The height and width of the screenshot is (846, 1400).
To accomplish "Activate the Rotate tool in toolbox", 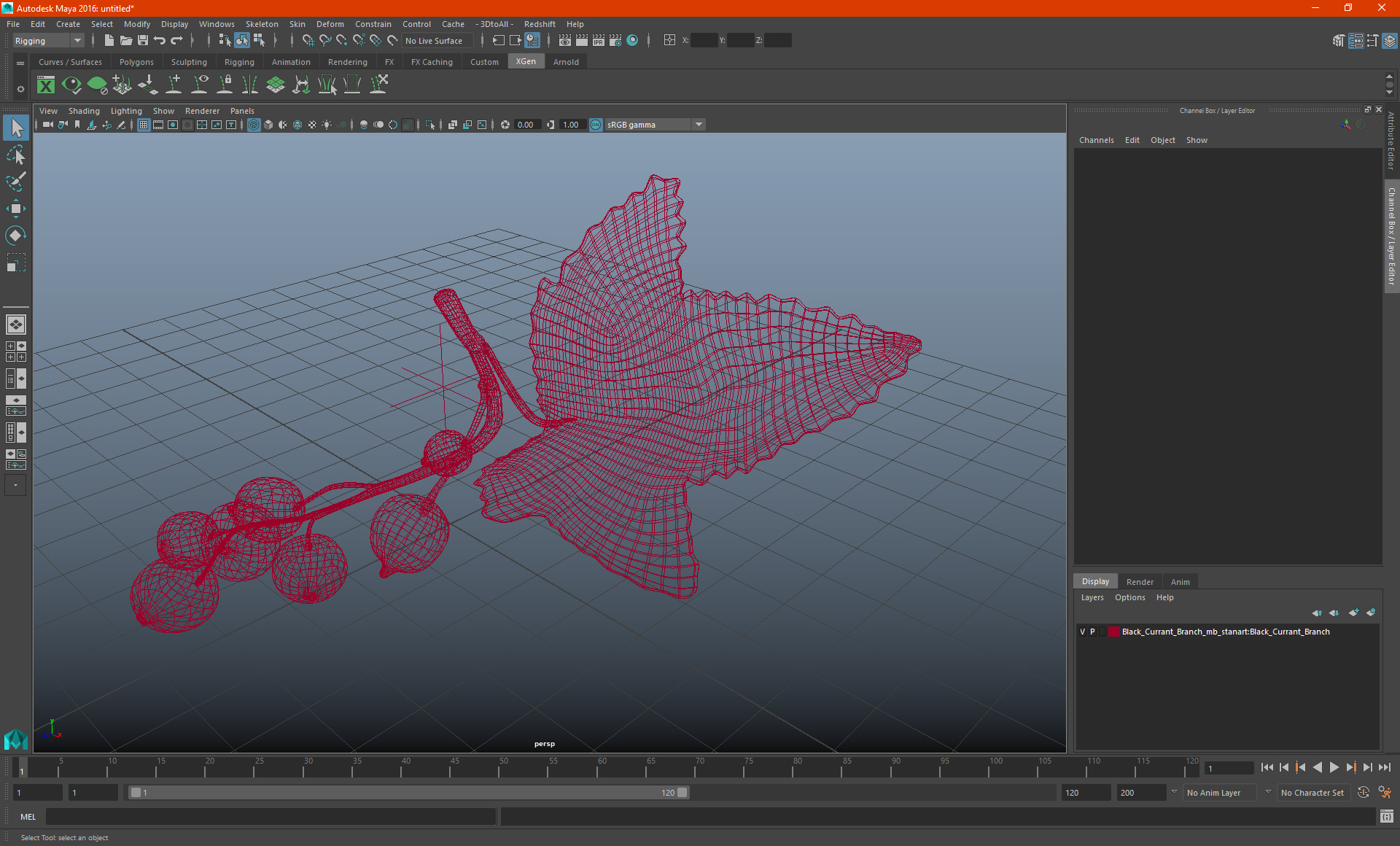I will tap(16, 235).
